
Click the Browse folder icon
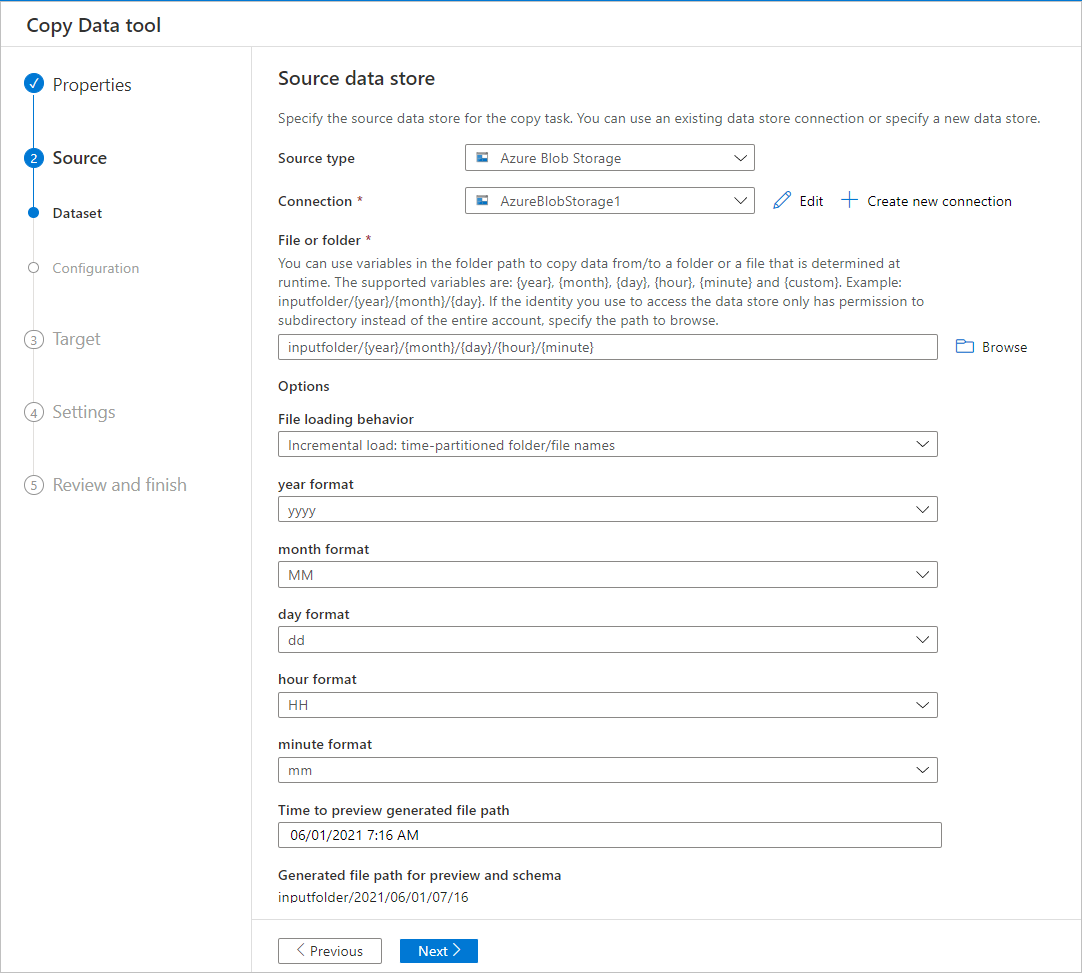coord(964,346)
